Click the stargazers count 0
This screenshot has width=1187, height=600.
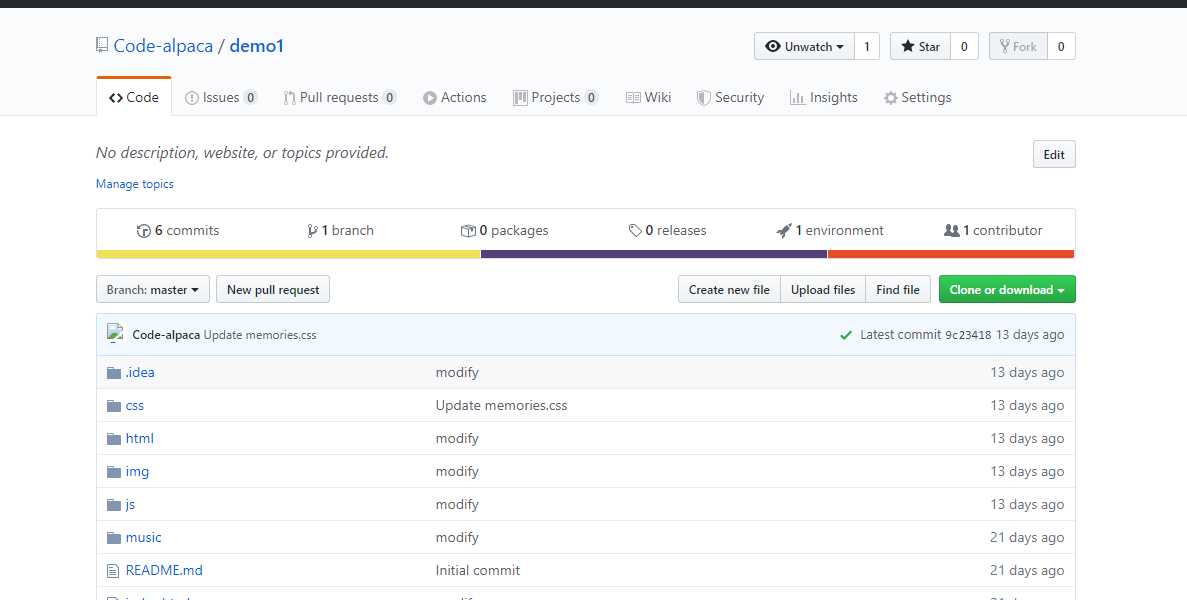(964, 46)
